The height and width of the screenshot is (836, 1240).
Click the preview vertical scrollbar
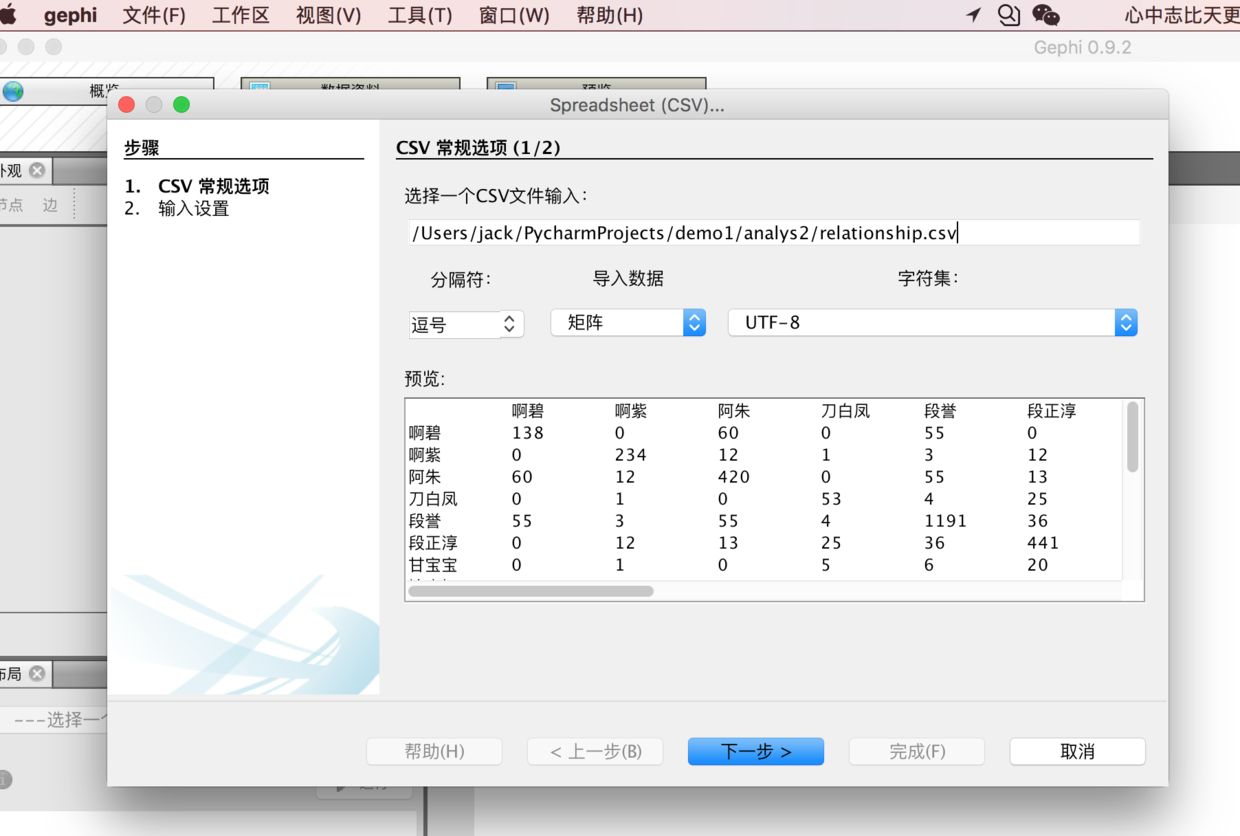tap(1133, 436)
